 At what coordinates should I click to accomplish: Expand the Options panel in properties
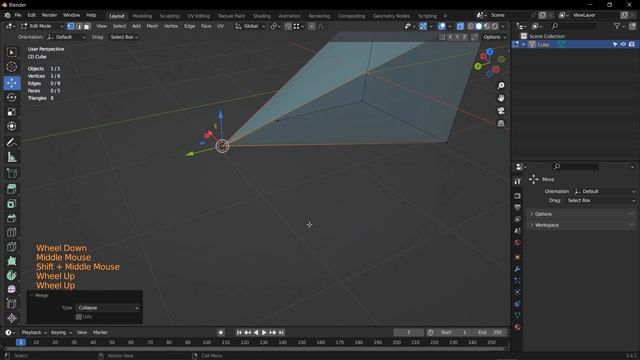582,214
